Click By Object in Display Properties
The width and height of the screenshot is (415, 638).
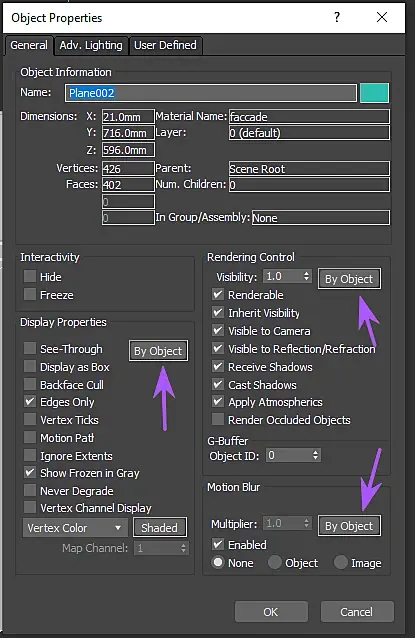coord(158,351)
